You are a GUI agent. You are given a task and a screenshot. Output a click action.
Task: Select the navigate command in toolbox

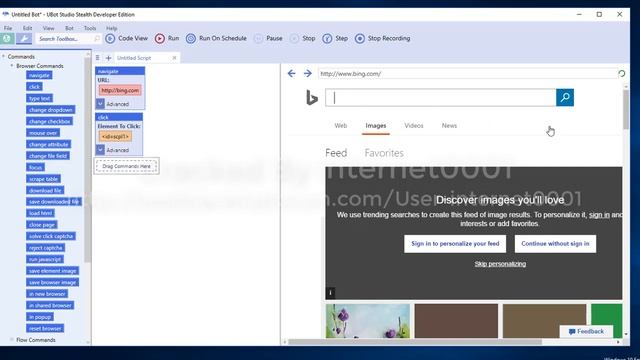pyautogui.click(x=39, y=75)
